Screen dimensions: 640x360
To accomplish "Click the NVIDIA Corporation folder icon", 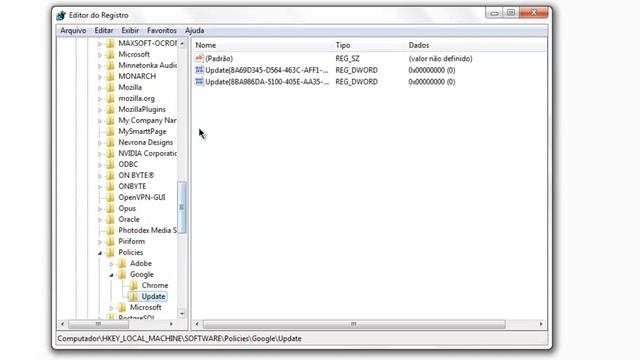I will pos(110,153).
